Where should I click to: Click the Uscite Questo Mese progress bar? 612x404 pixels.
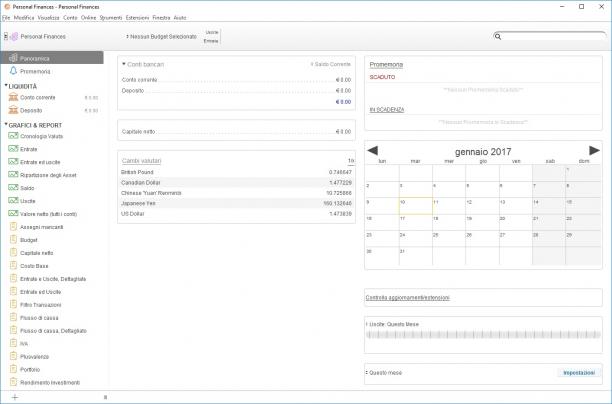[x=483, y=335]
